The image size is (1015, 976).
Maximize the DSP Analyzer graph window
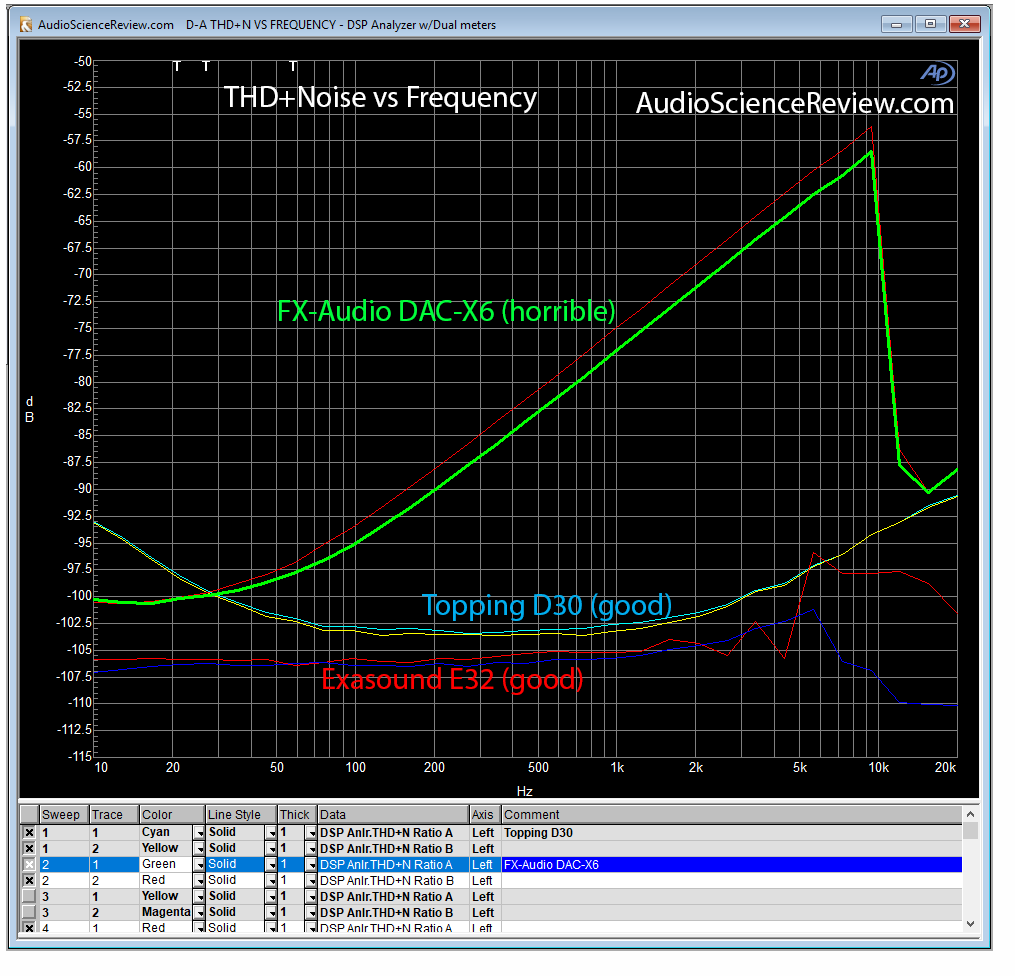(930, 24)
